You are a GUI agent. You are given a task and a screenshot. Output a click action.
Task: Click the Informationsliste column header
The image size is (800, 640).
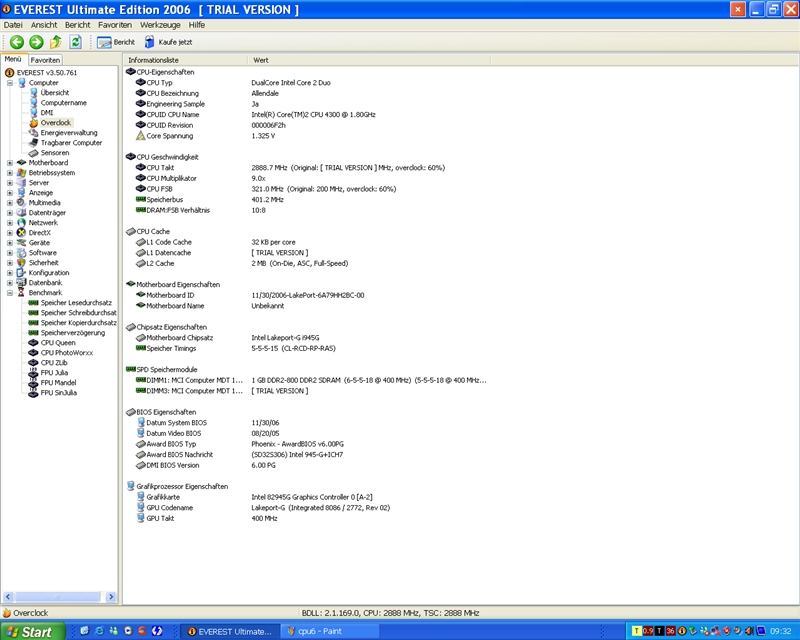(x=186, y=60)
